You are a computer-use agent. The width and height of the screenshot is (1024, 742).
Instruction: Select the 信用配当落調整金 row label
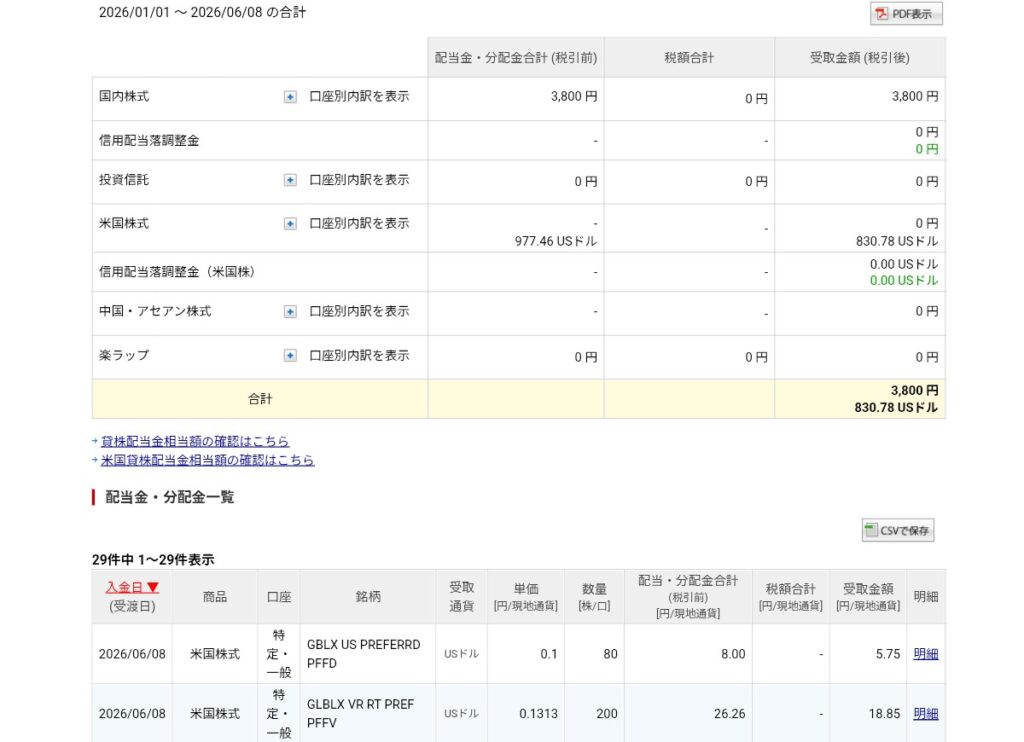(x=149, y=141)
